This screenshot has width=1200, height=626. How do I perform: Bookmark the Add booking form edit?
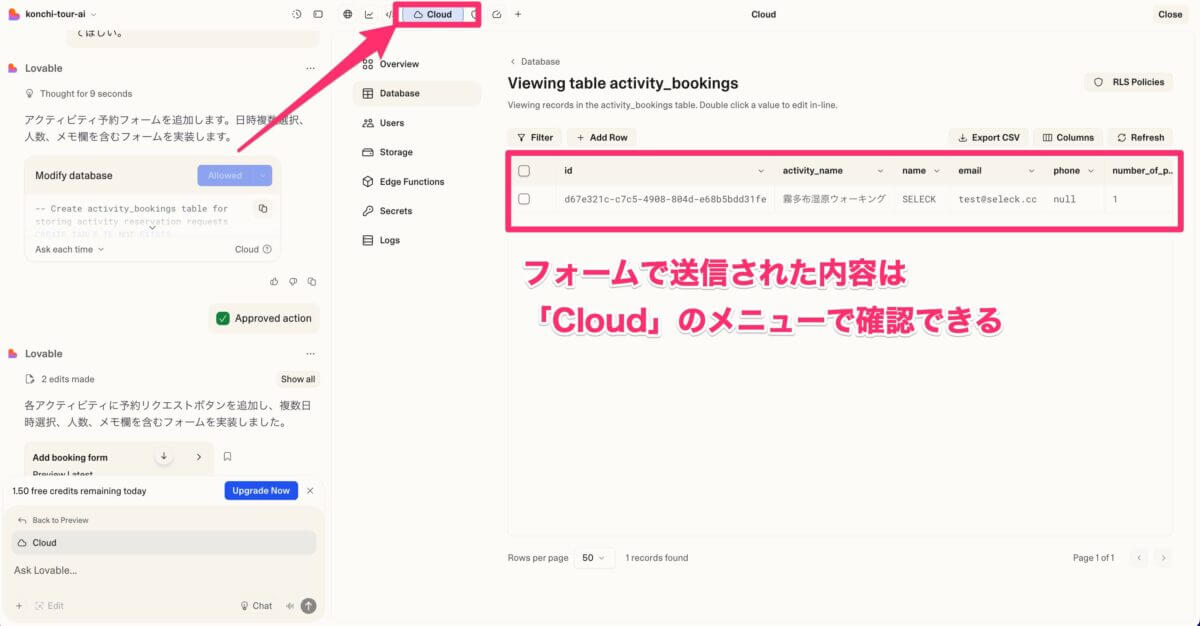(x=228, y=457)
